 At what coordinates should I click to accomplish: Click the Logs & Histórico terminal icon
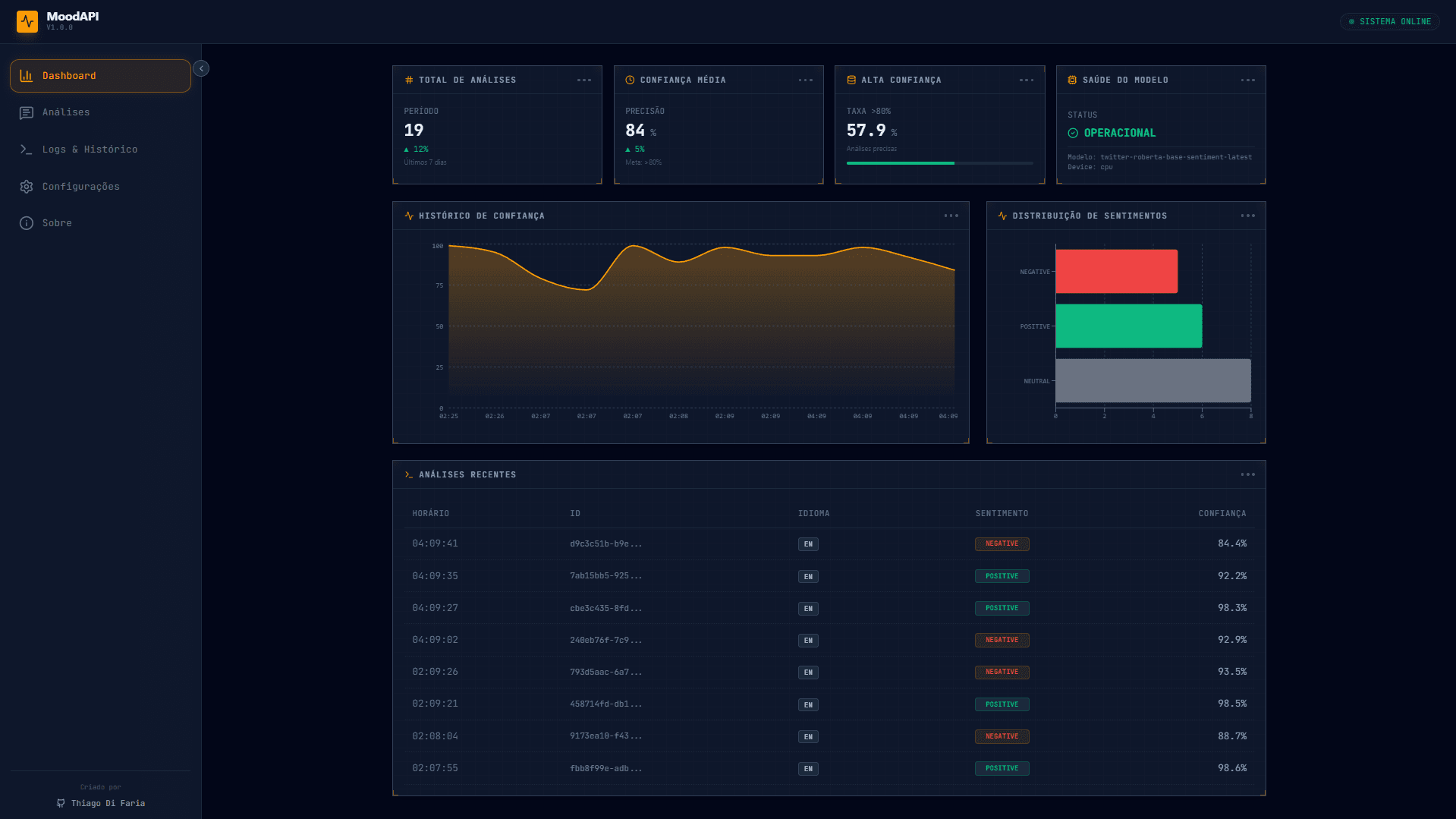click(27, 150)
